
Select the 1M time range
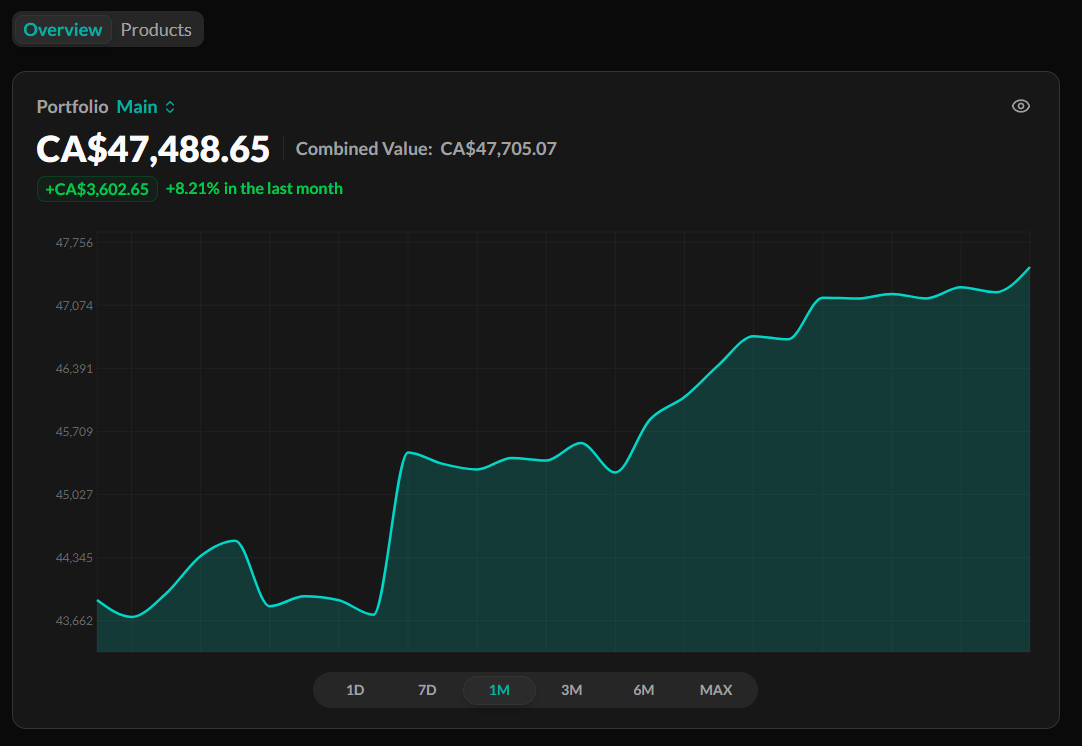coord(499,690)
